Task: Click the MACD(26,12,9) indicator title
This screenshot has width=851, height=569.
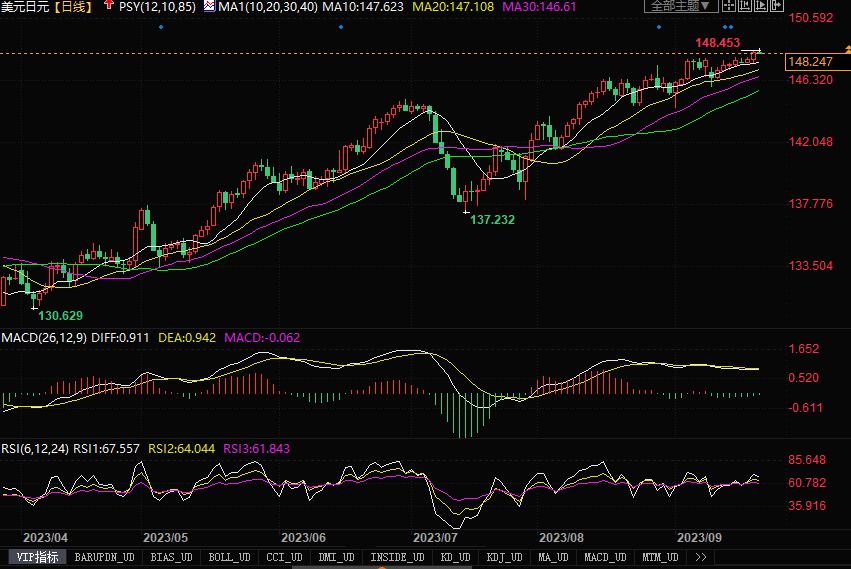Action: click(x=43, y=338)
